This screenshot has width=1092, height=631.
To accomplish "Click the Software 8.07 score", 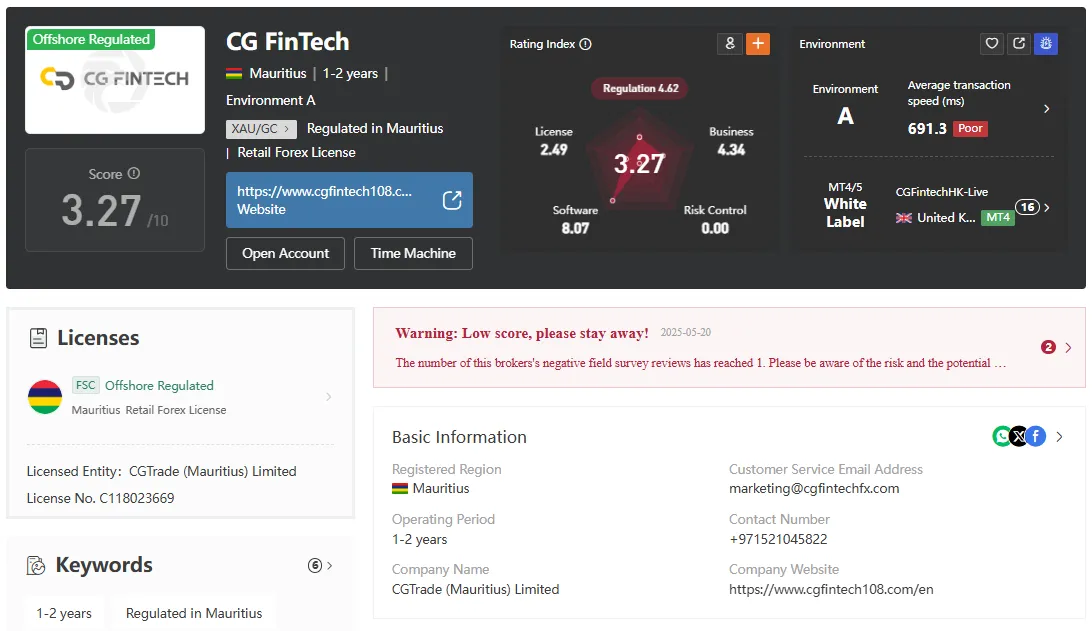I will (x=575, y=220).
